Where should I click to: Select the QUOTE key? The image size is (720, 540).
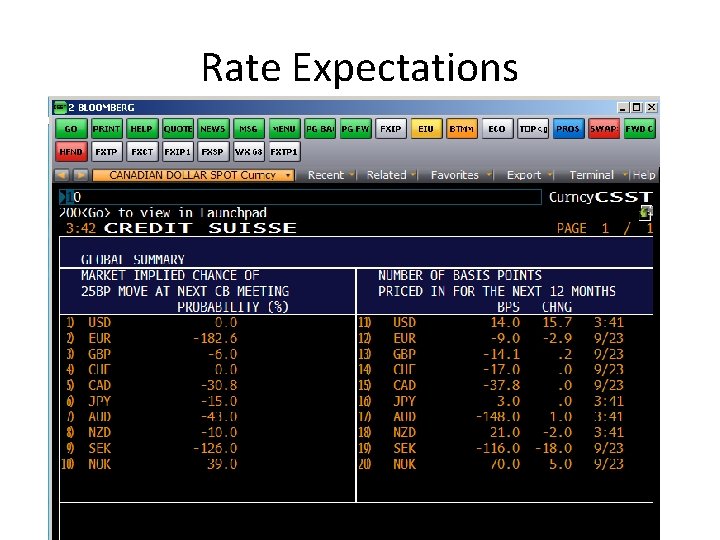click(178, 129)
